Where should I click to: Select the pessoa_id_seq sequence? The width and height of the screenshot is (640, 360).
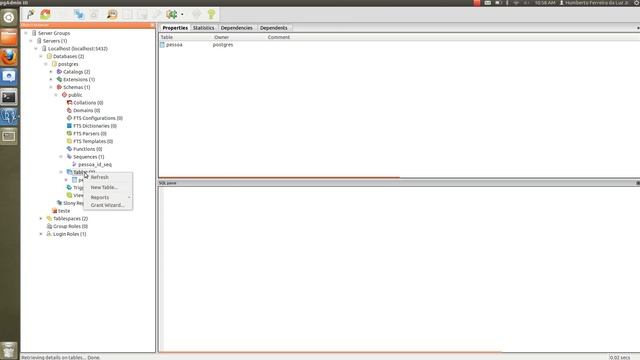(95, 164)
